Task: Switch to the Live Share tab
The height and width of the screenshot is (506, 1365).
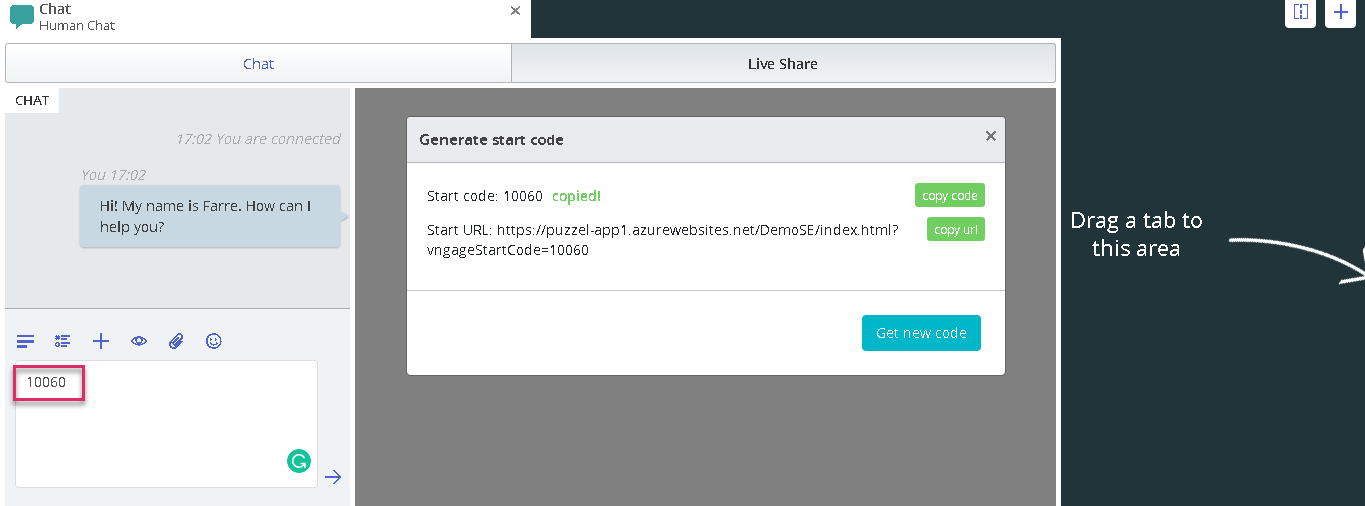Action: click(x=782, y=63)
